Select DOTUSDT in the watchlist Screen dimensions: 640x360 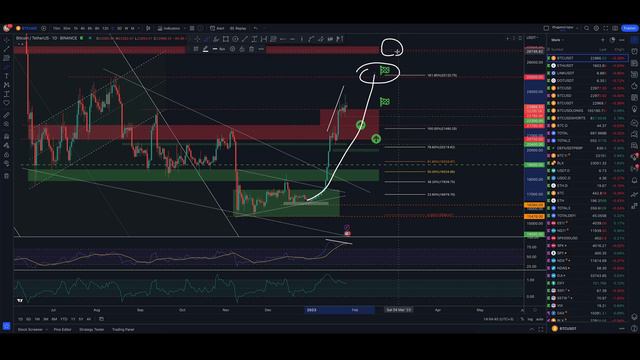[x=587, y=81]
